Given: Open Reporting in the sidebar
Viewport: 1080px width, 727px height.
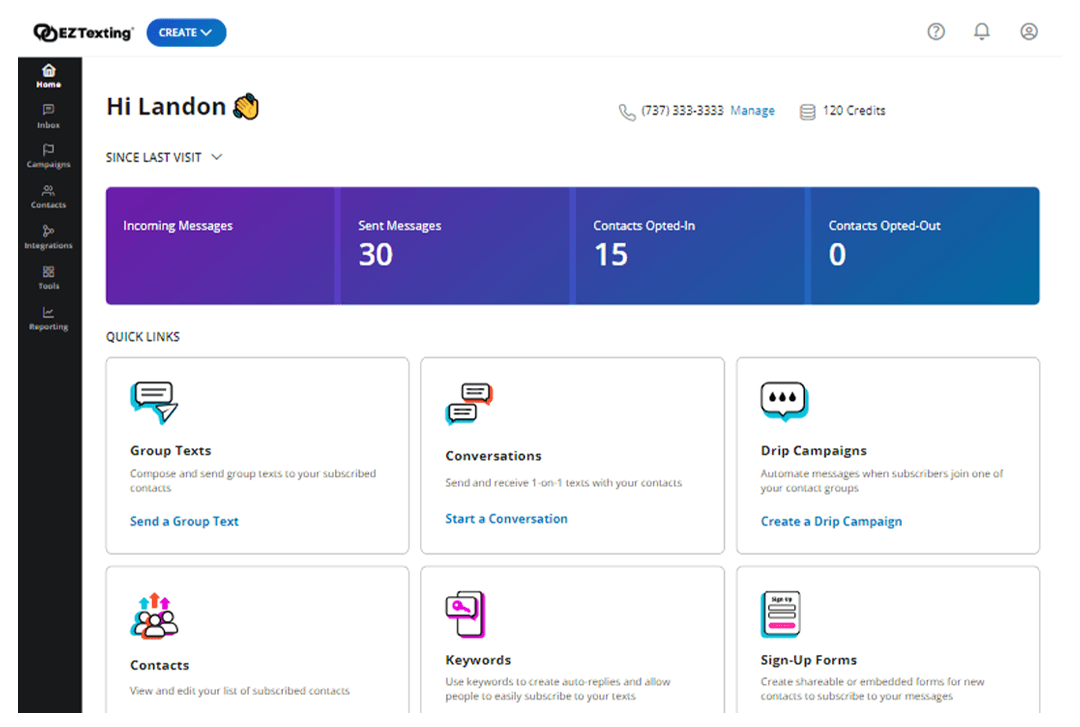Looking at the screenshot, I should 49,318.
